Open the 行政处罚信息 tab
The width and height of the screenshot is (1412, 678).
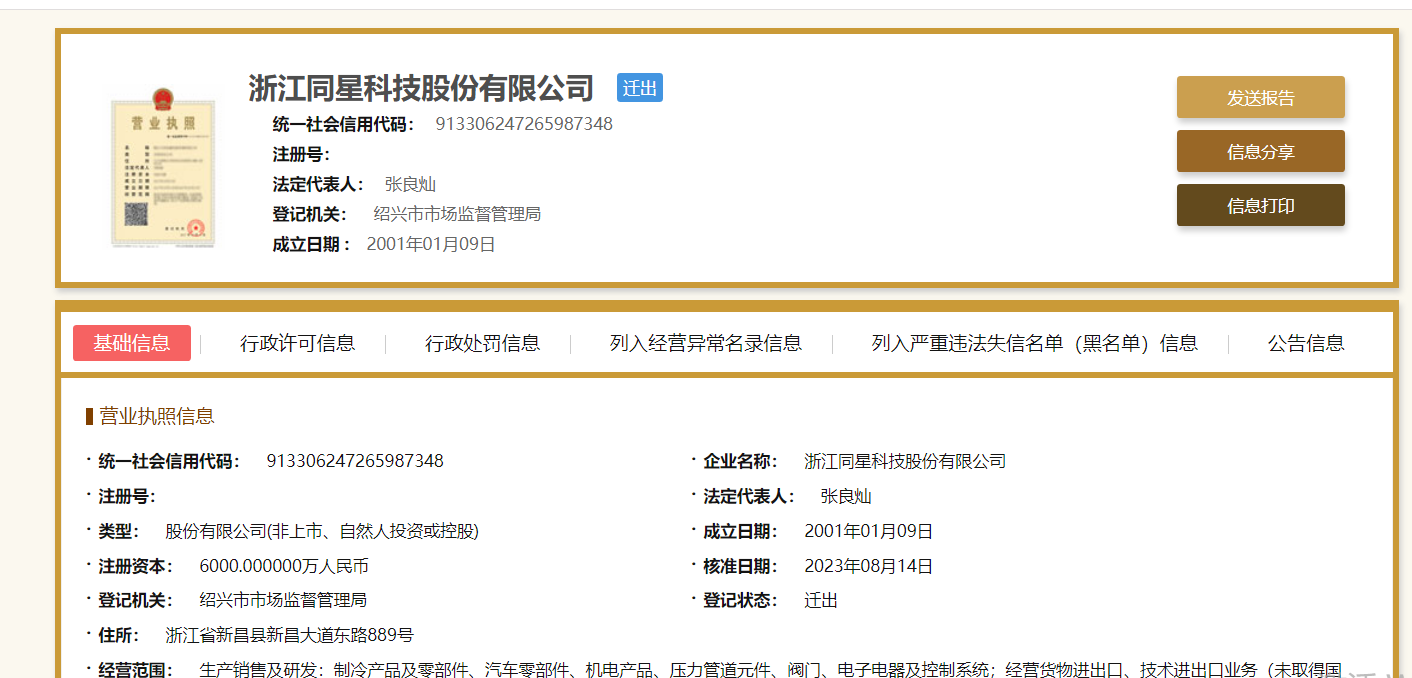[x=482, y=343]
